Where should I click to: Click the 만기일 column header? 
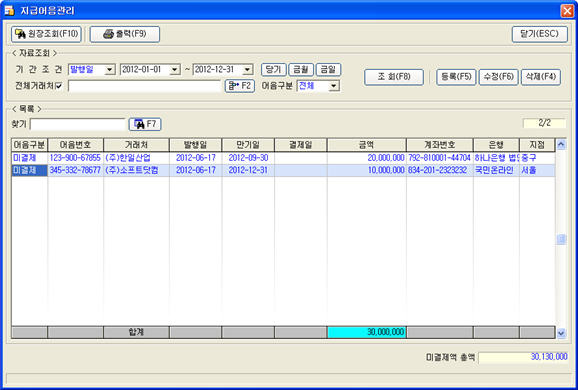tap(248, 145)
